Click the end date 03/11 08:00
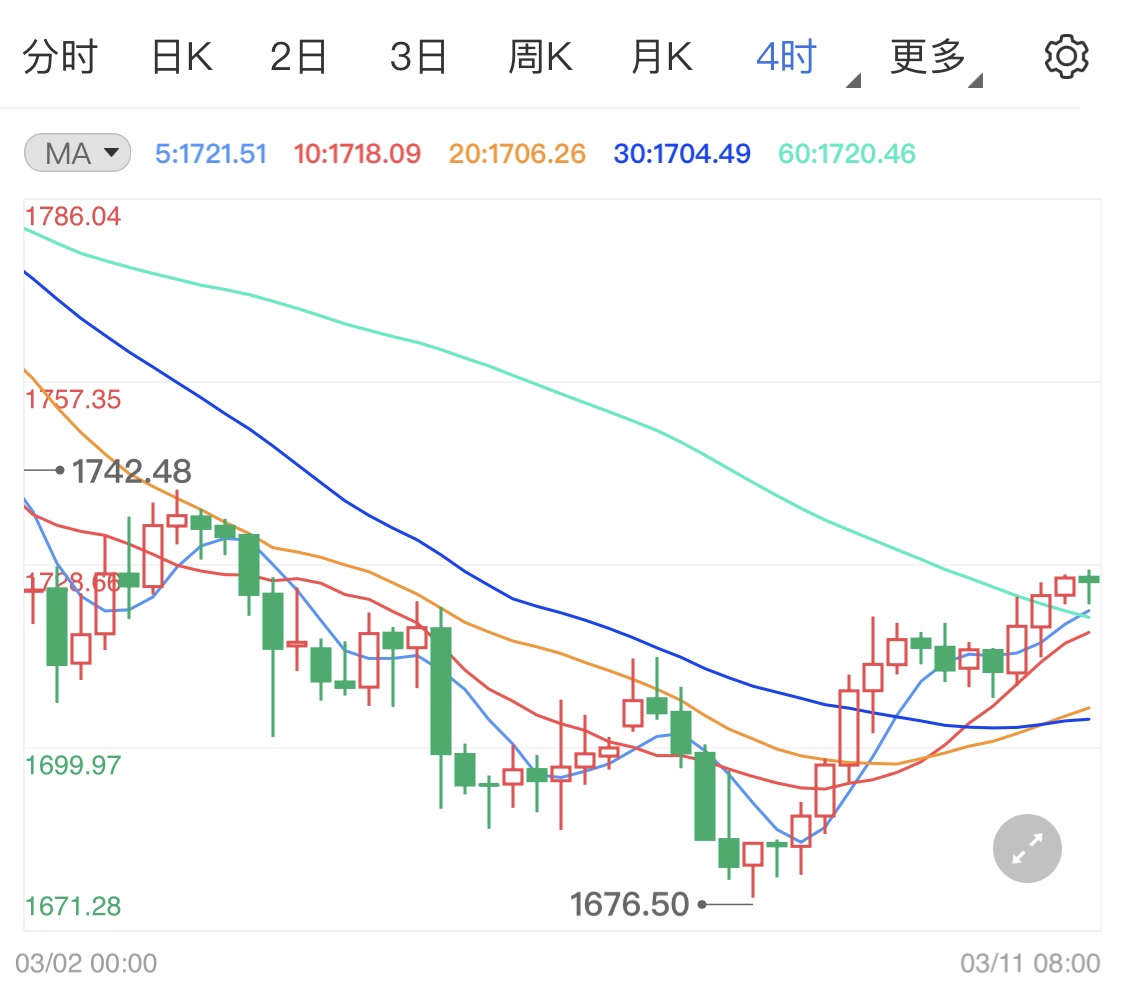Screen dimensions: 1125x983 pos(1030,963)
